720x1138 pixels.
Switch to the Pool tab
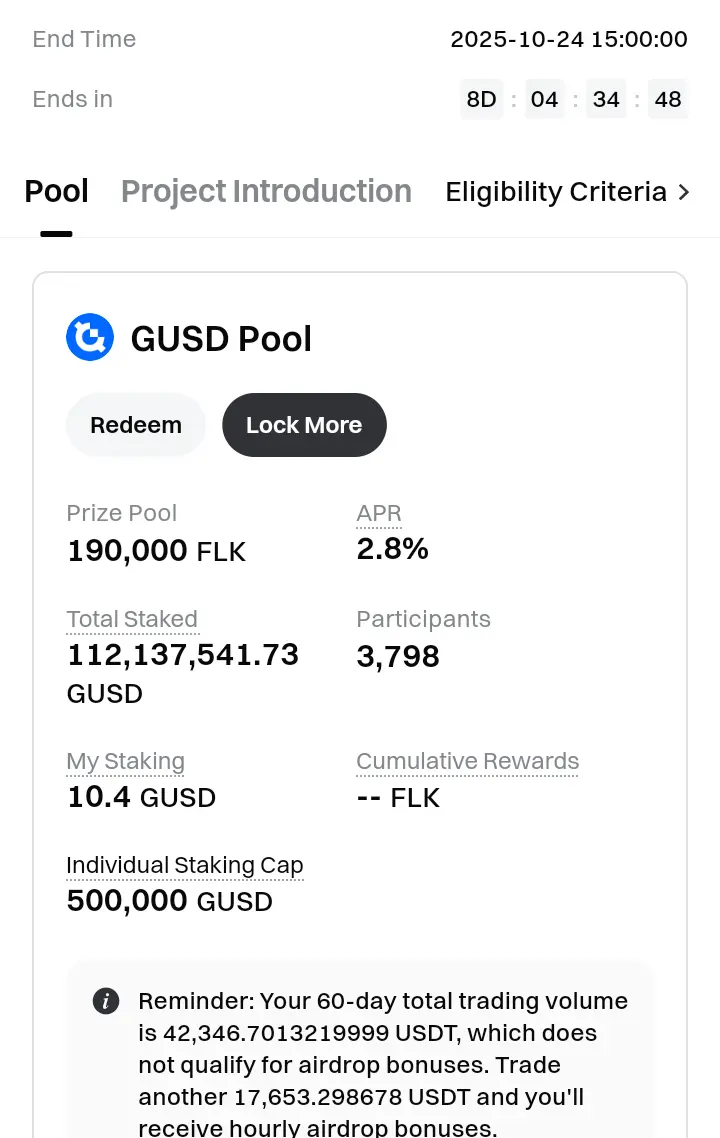click(57, 191)
